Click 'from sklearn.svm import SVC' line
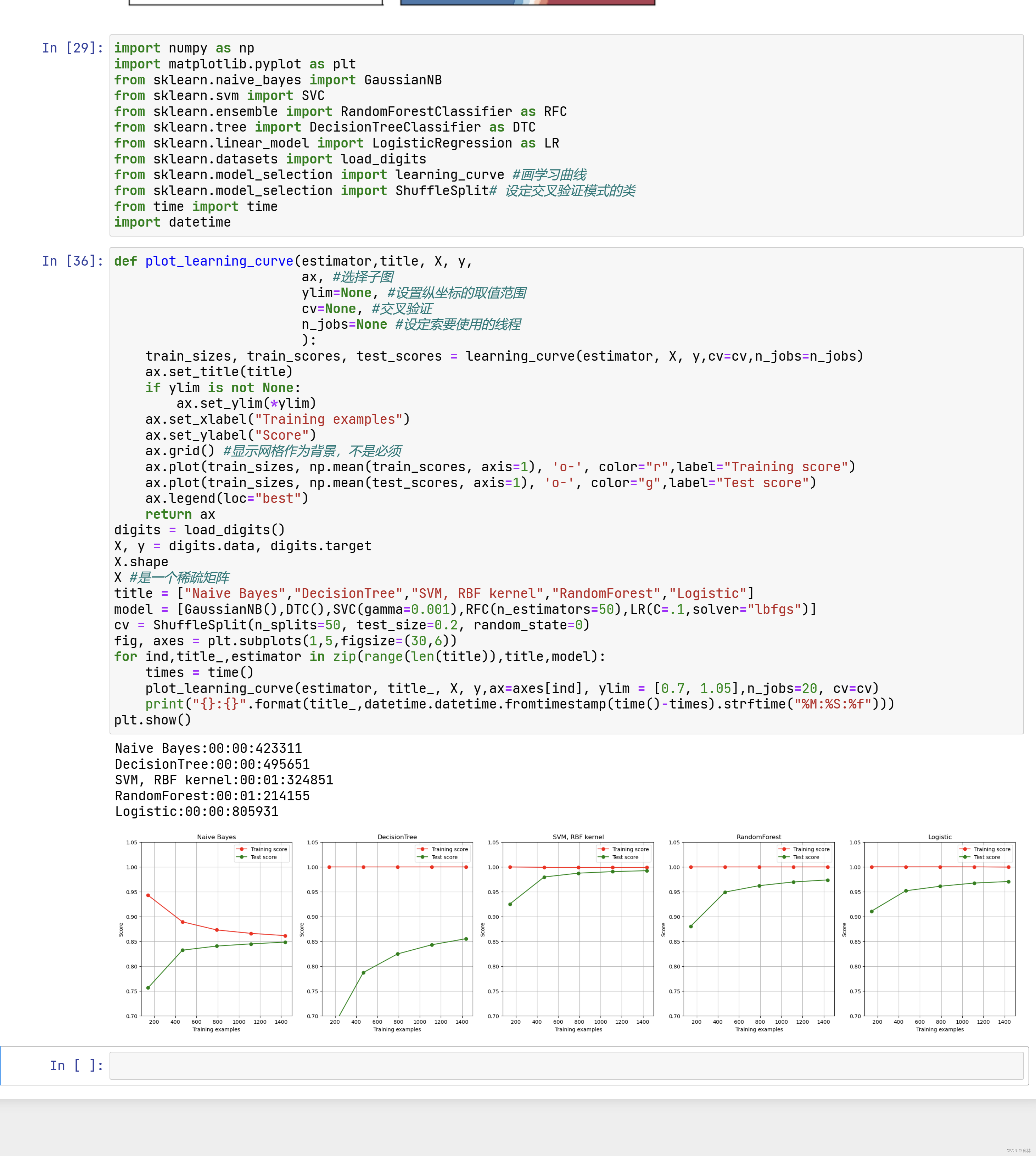 219,96
